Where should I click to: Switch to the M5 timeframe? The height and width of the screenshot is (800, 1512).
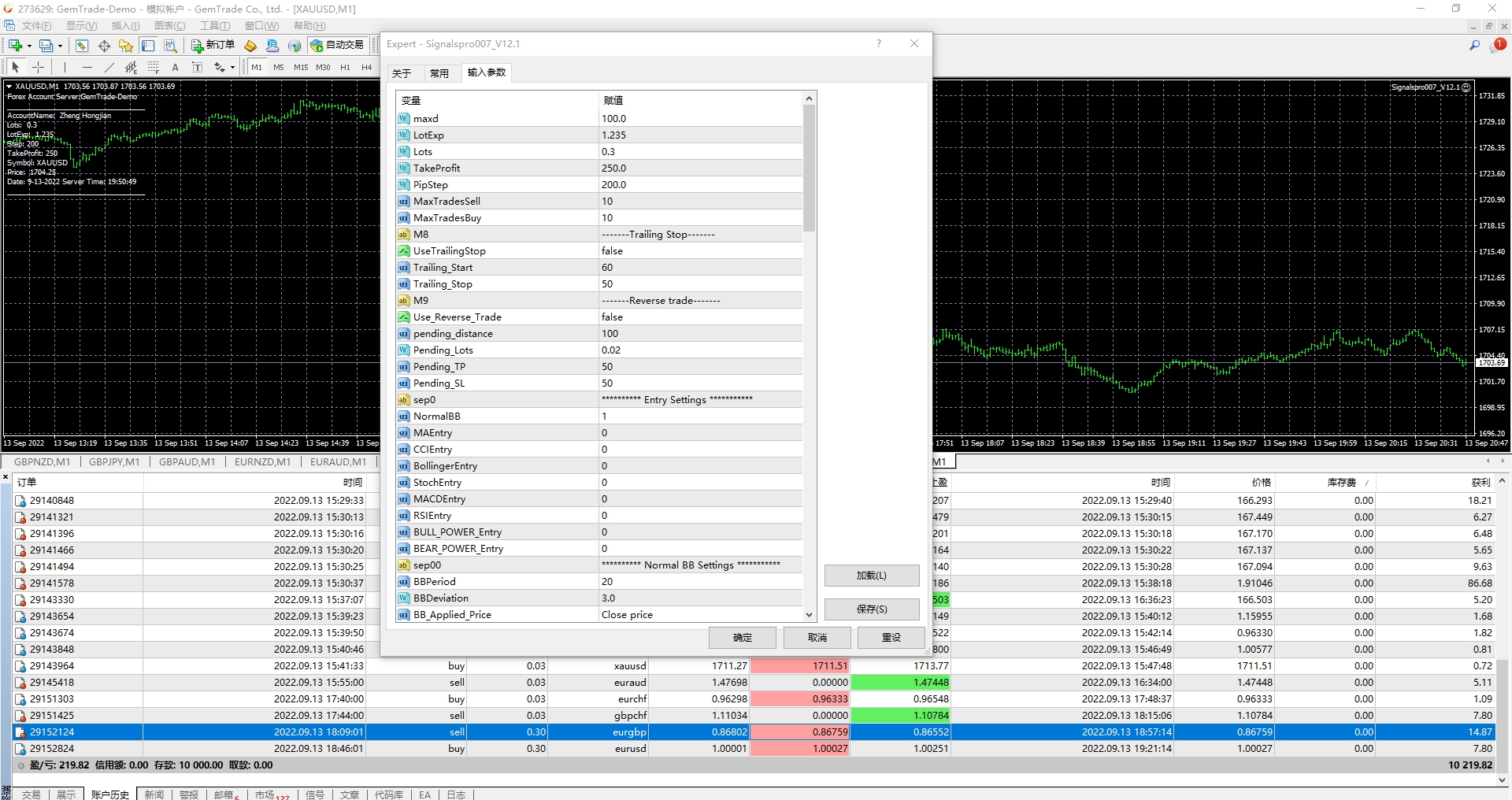(278, 68)
